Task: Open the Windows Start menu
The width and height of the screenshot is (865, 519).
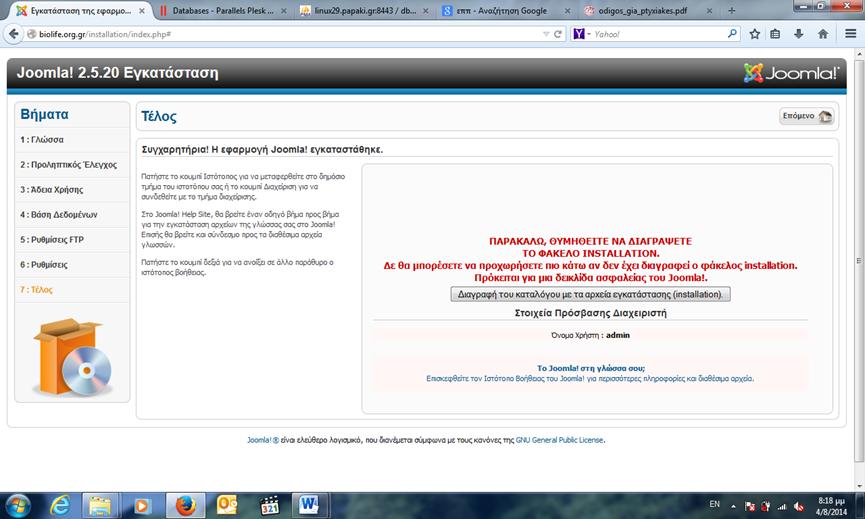Action: tap(18, 505)
